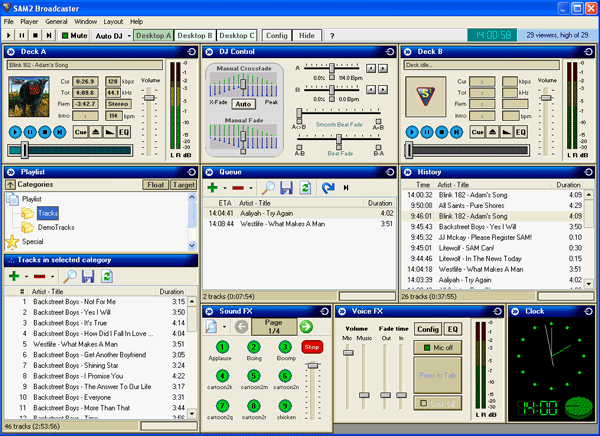Play Deck A using its round play button
The width and height of the screenshot is (600, 436).
(15, 132)
